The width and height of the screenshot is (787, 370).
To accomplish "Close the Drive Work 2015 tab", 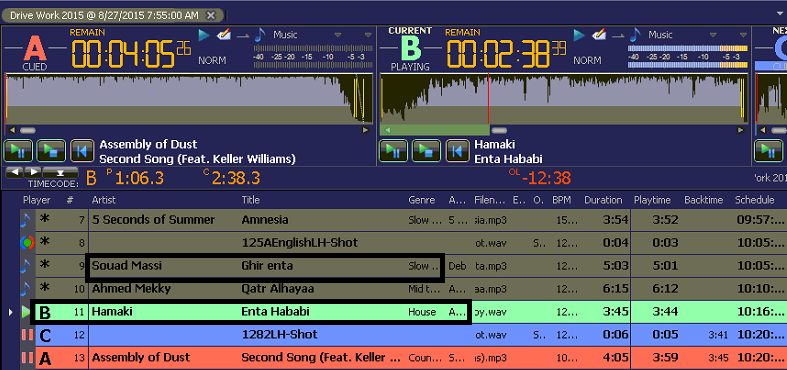I will pyautogui.click(x=211, y=16).
